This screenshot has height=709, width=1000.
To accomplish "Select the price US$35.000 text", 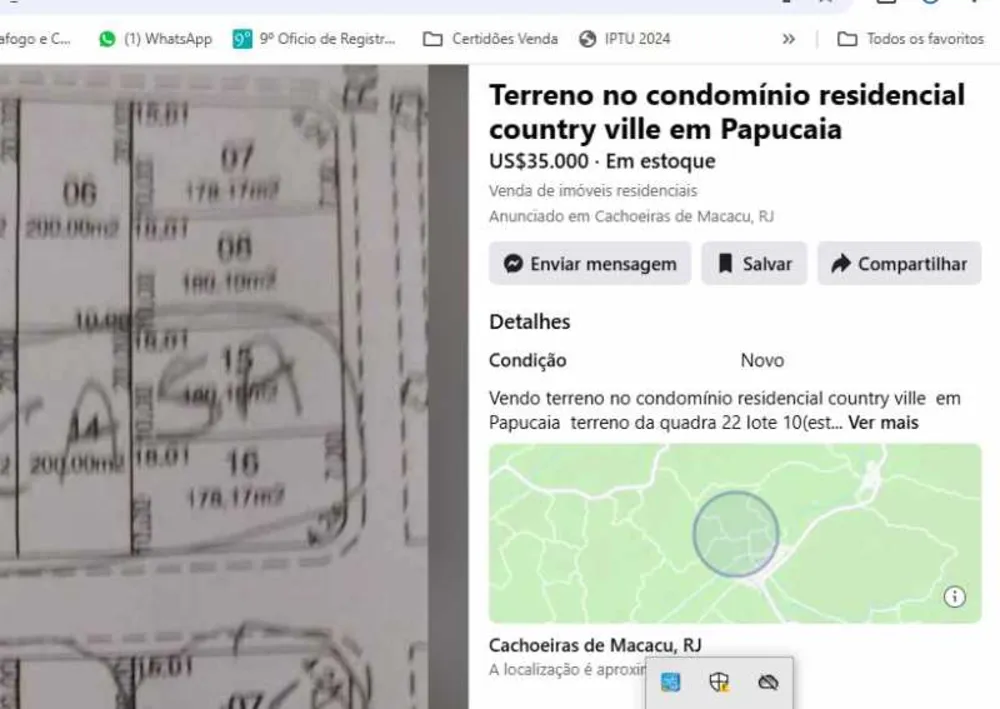I will [539, 161].
